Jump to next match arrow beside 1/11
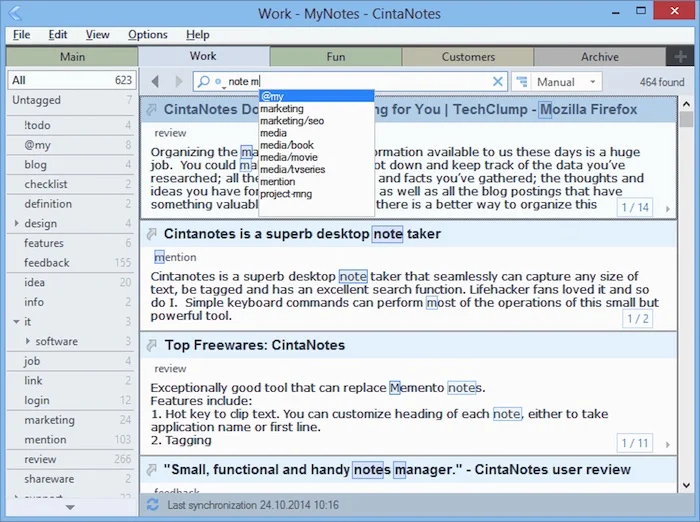This screenshot has height=522, width=700. coord(667,444)
